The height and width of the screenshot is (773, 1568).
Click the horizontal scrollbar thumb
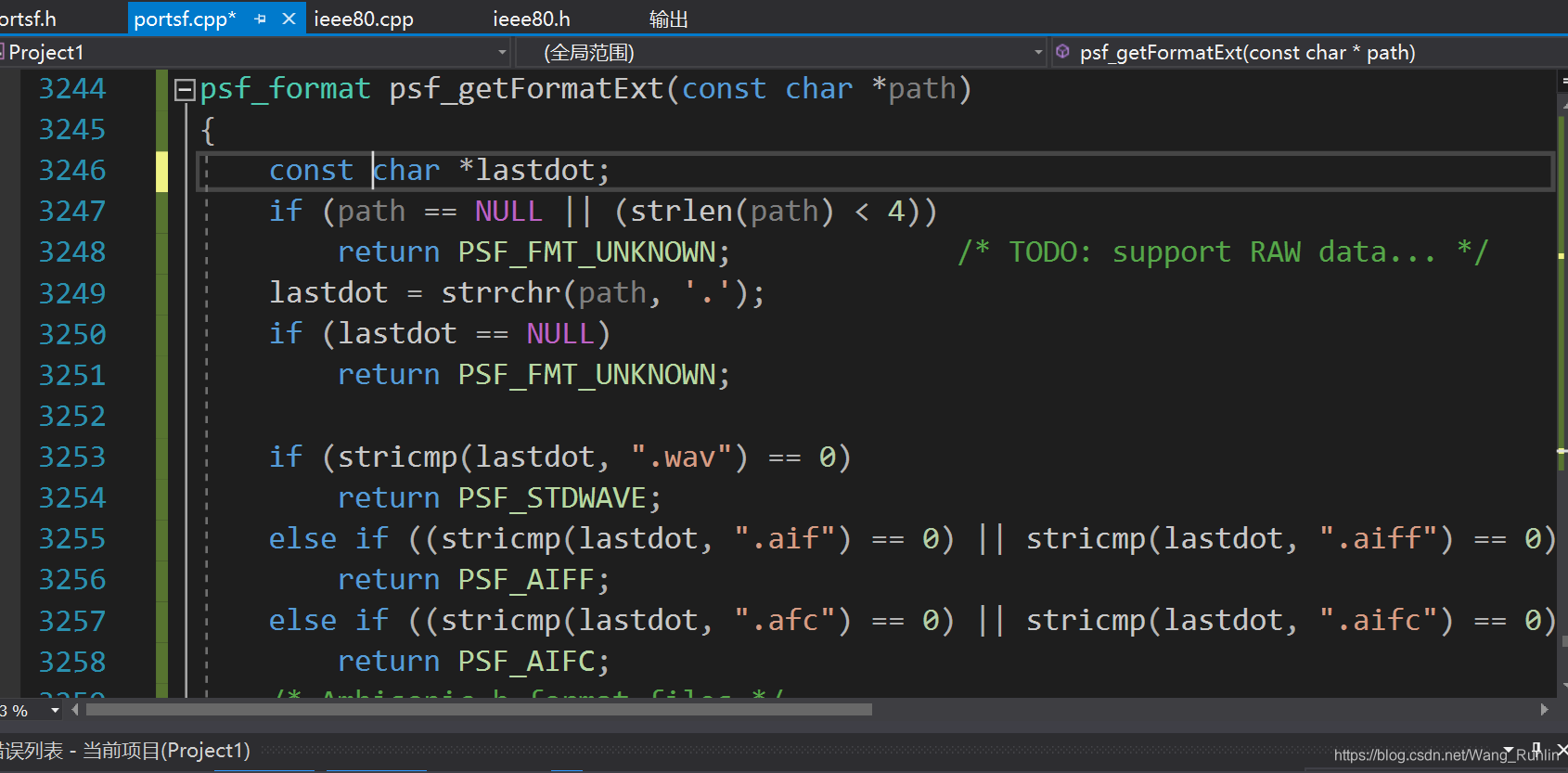(479, 710)
